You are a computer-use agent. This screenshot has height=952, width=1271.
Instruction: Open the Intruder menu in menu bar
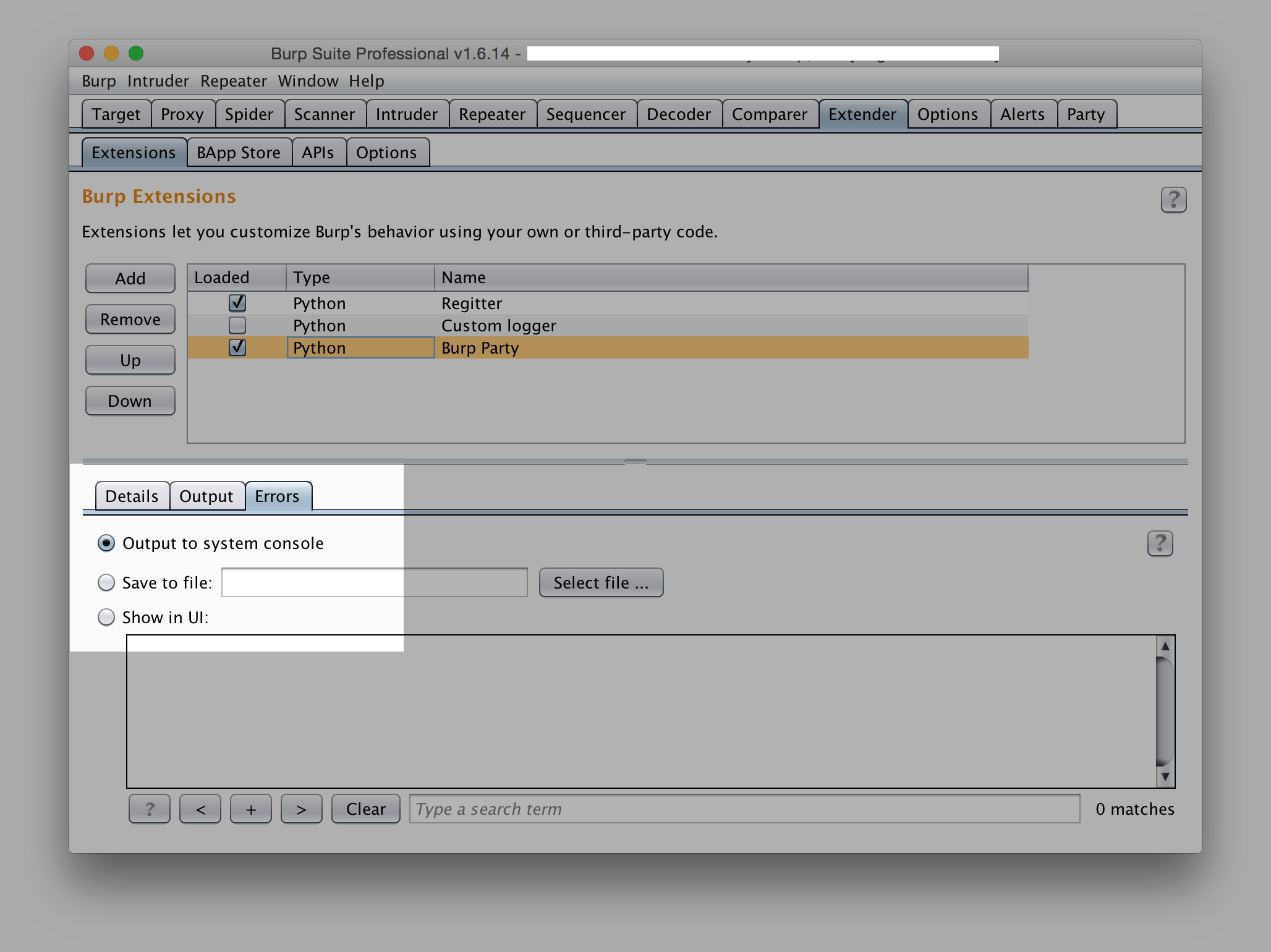tap(158, 81)
